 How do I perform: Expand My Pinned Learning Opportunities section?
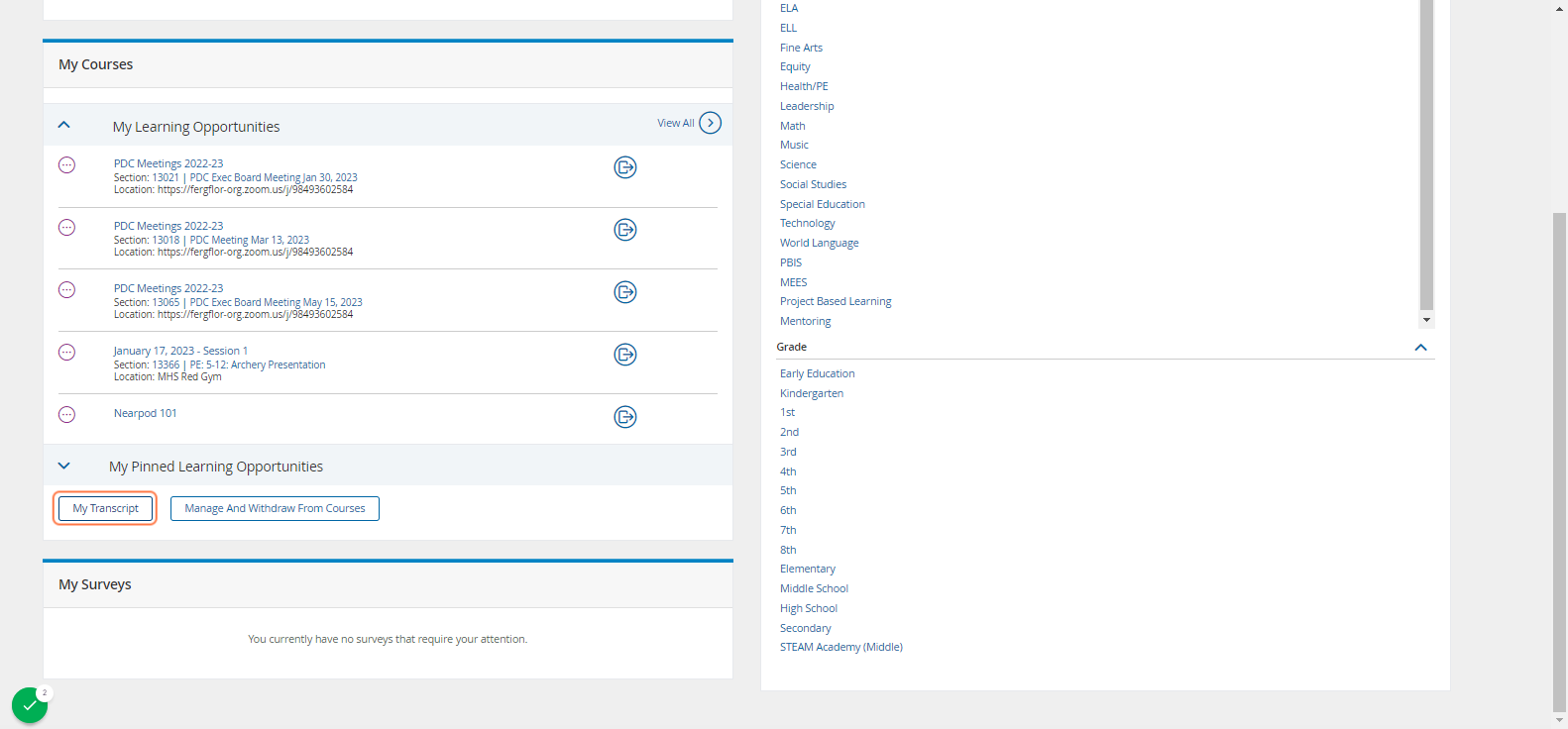(64, 466)
